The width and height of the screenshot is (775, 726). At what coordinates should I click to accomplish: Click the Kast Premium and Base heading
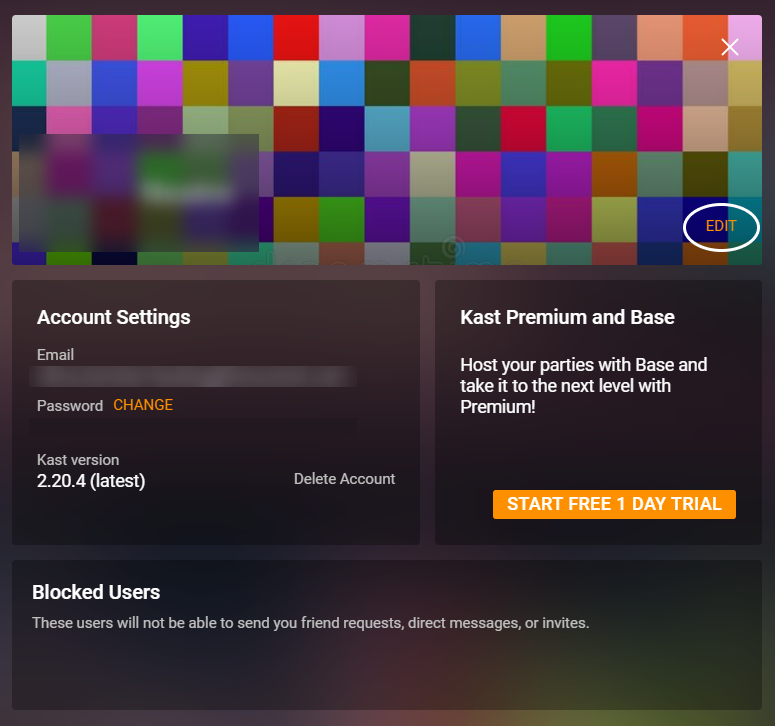567,317
